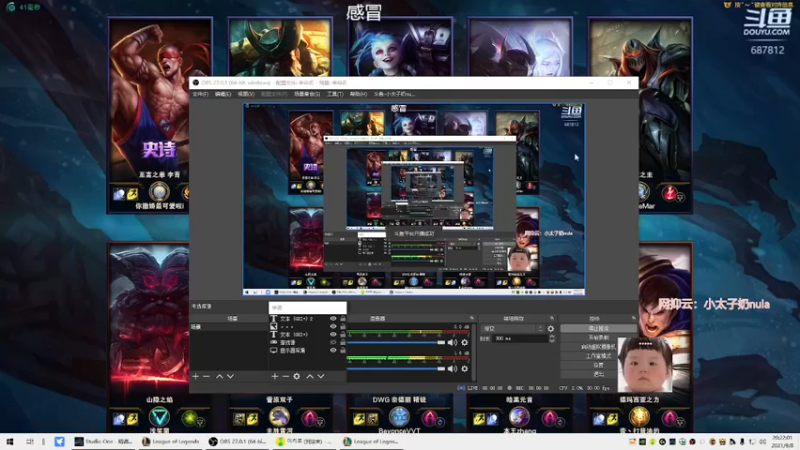This screenshot has height=450, width=800.
Task: Open the File menu in OBS
Action: click(200, 94)
